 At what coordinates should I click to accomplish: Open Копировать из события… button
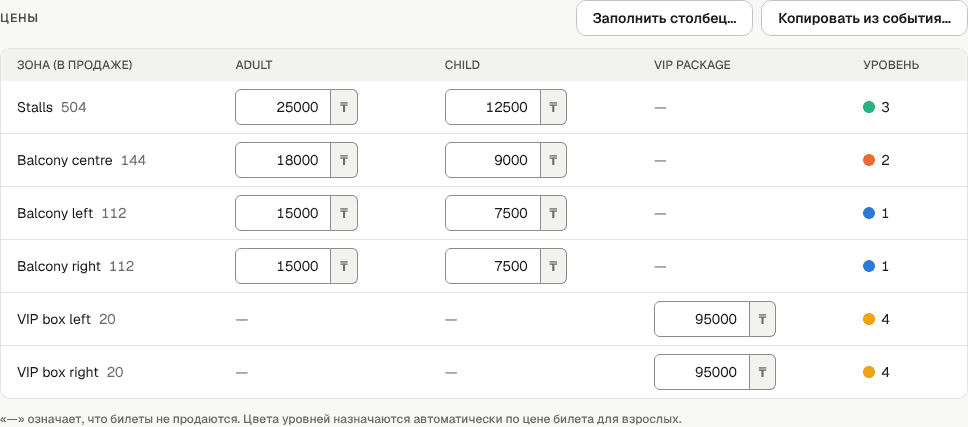click(x=864, y=18)
